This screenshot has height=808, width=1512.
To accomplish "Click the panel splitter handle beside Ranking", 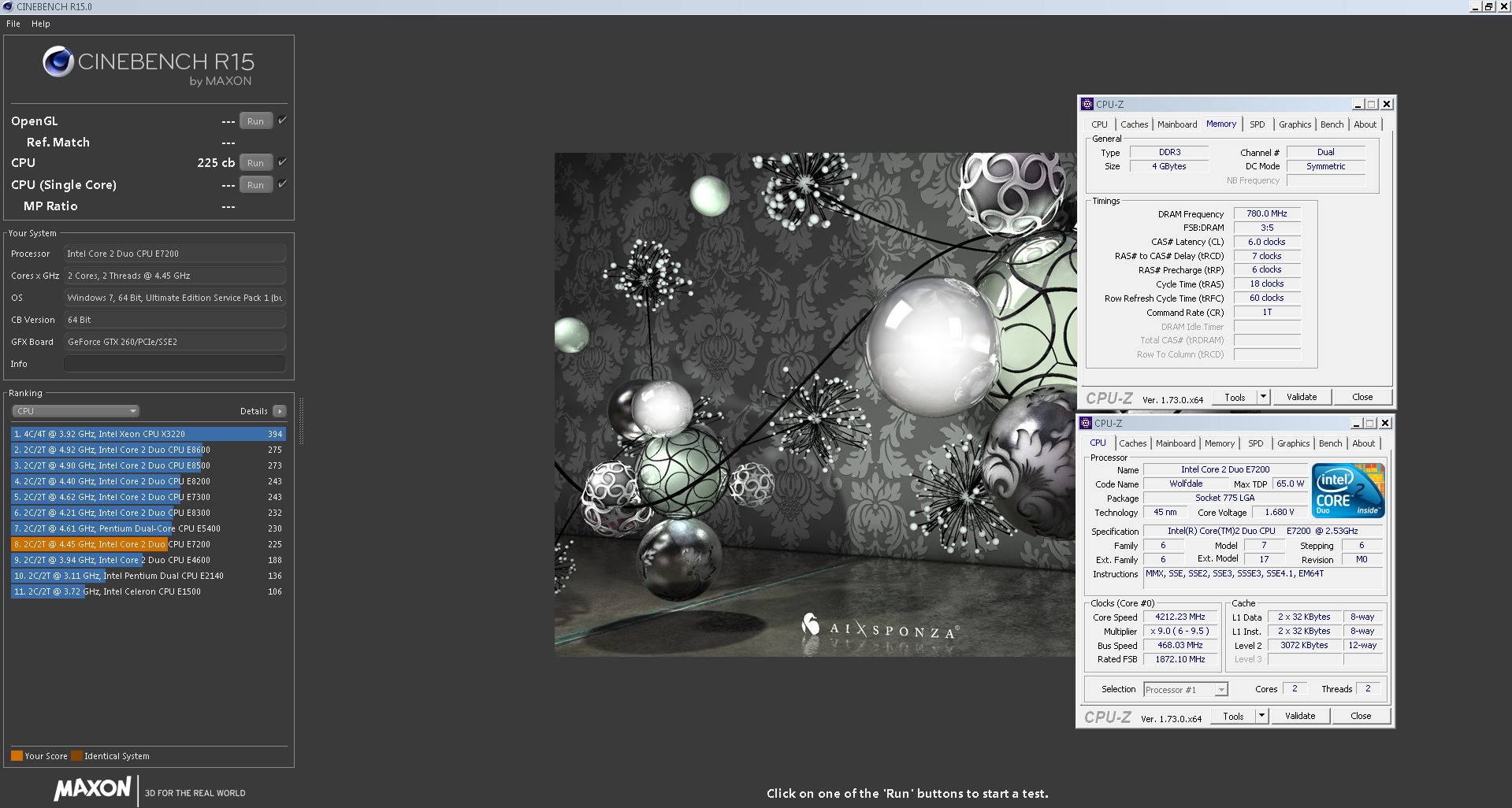I will [x=301, y=421].
